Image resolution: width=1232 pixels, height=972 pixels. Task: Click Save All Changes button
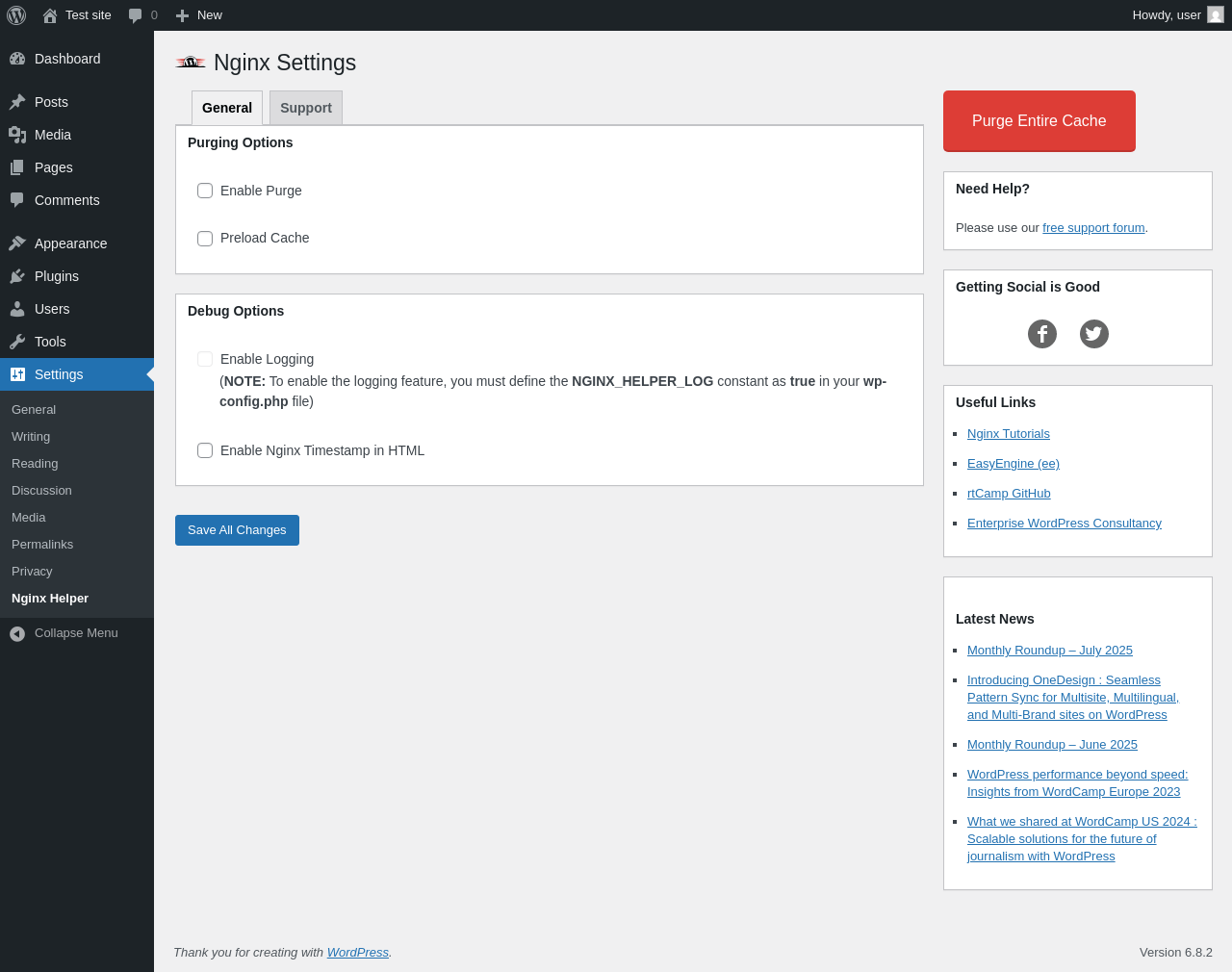click(x=237, y=530)
